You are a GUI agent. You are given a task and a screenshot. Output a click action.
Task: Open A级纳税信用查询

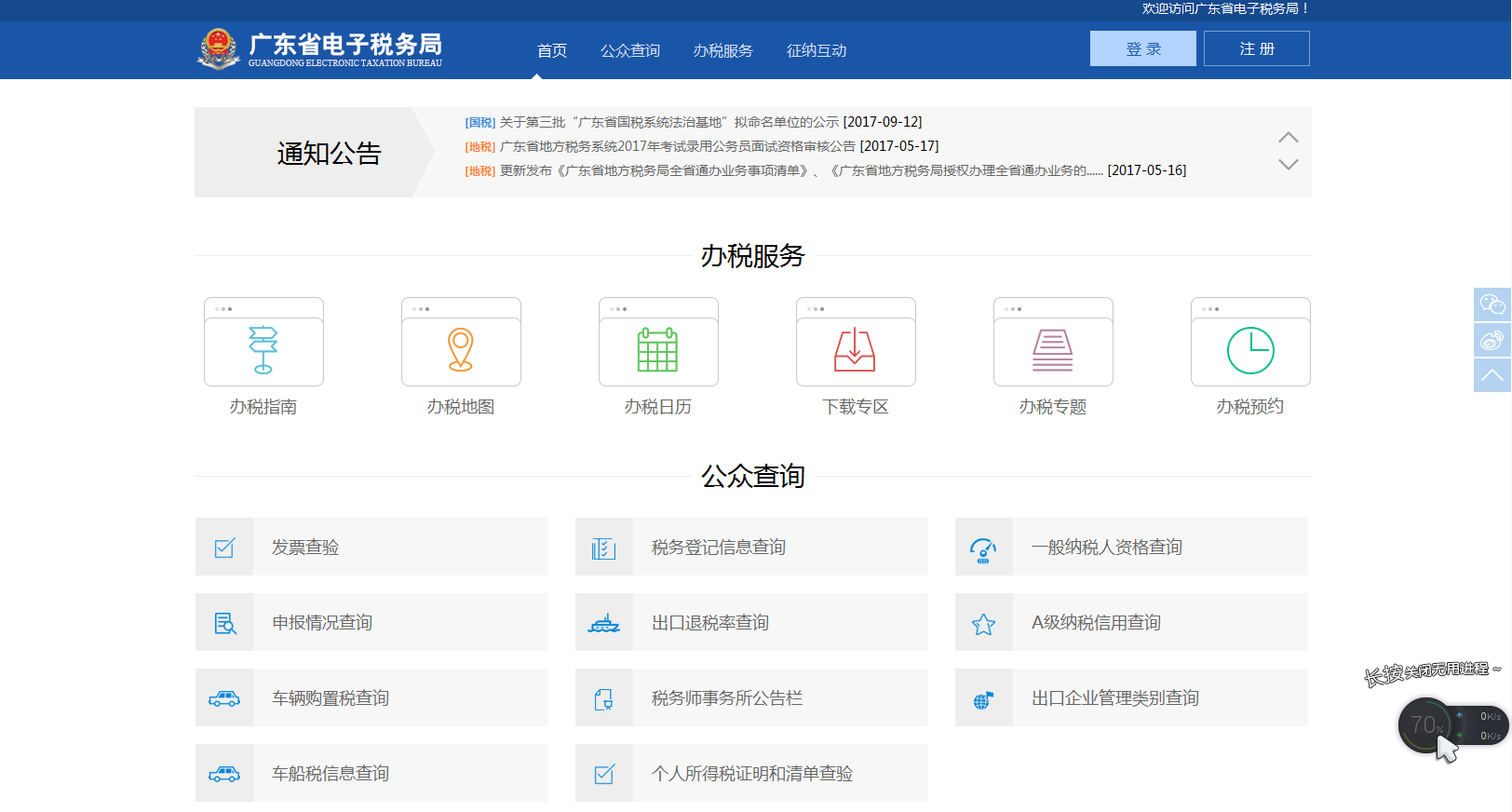pos(1131,623)
